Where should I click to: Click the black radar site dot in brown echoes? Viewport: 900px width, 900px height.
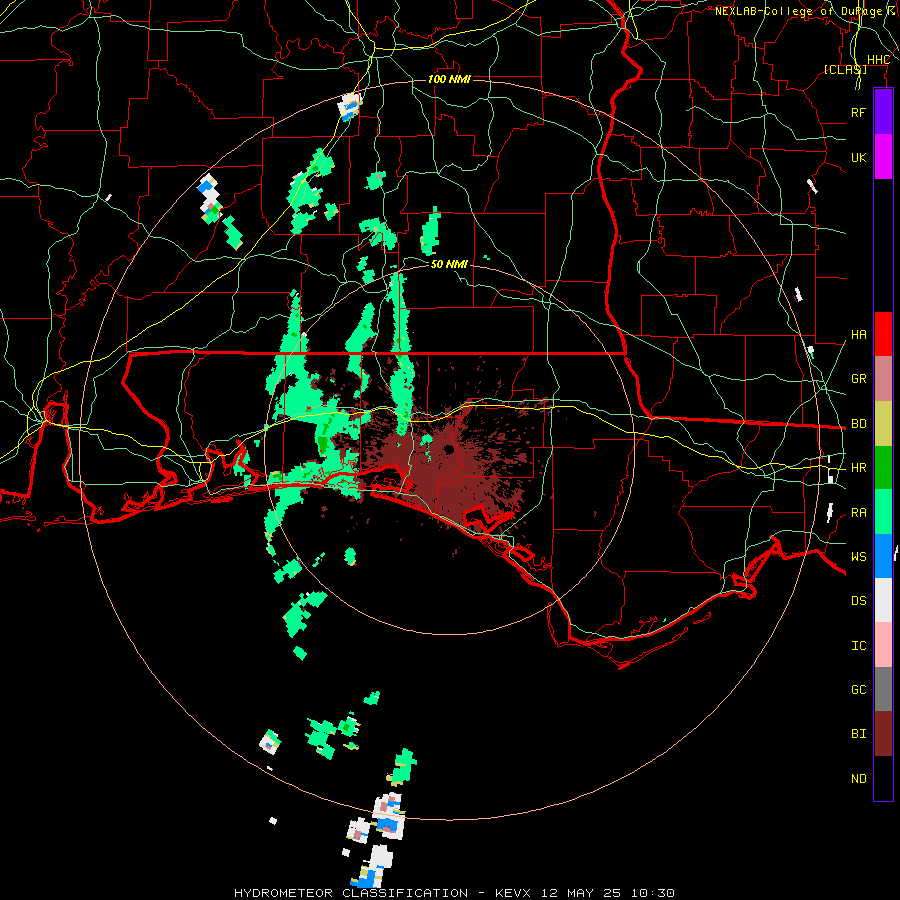tap(449, 449)
